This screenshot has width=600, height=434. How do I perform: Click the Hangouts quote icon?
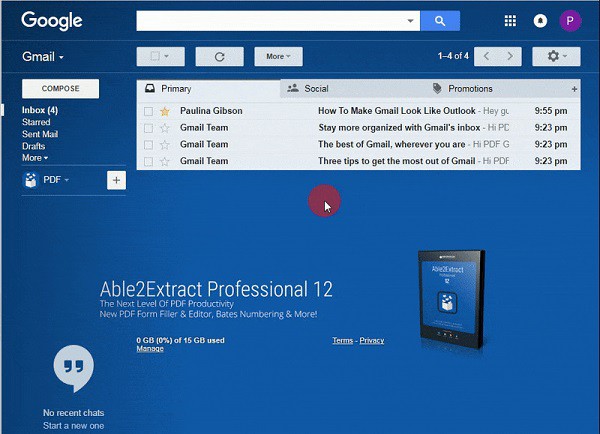click(x=73, y=367)
